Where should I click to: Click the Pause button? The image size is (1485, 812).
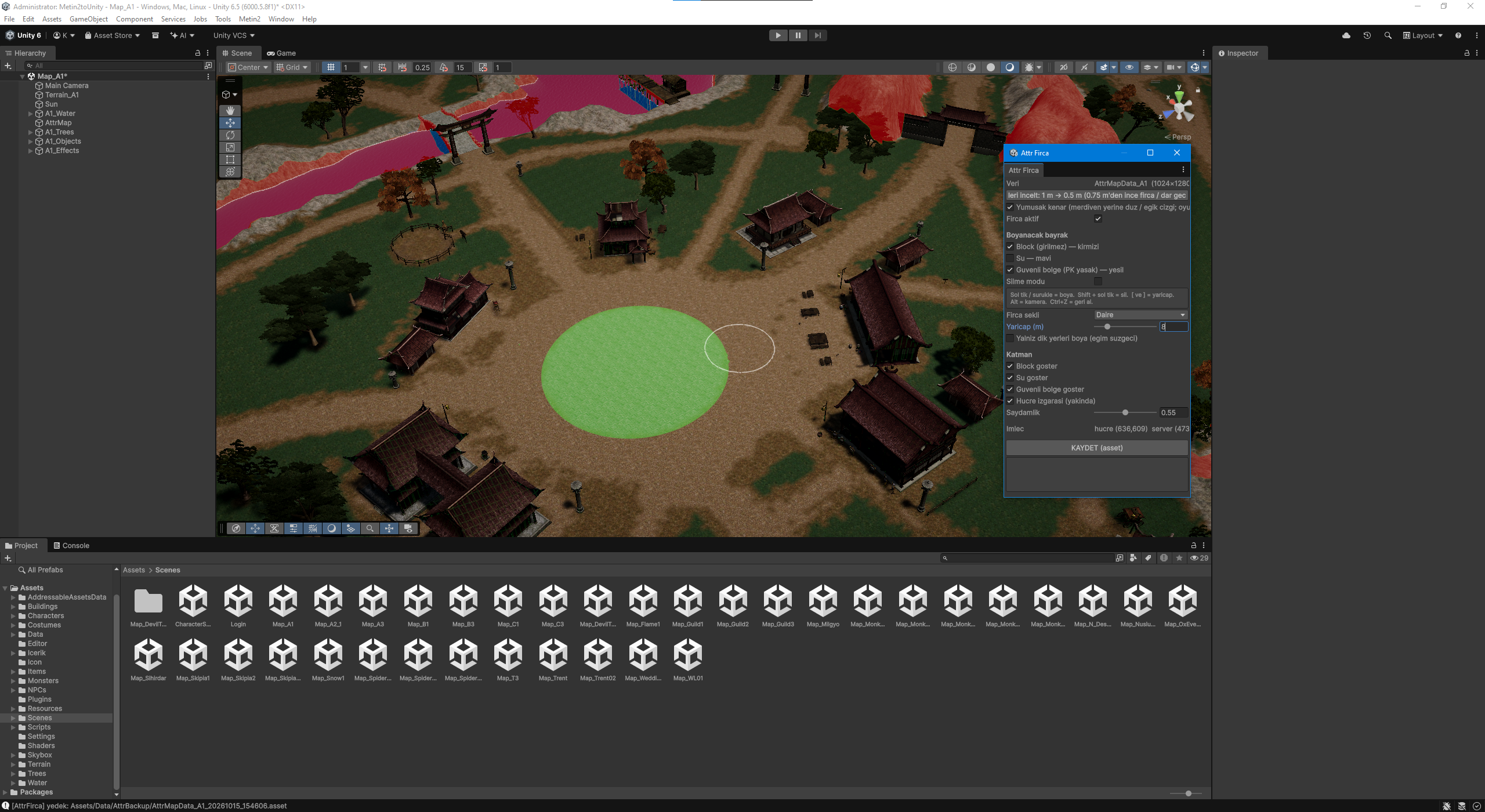(x=798, y=35)
